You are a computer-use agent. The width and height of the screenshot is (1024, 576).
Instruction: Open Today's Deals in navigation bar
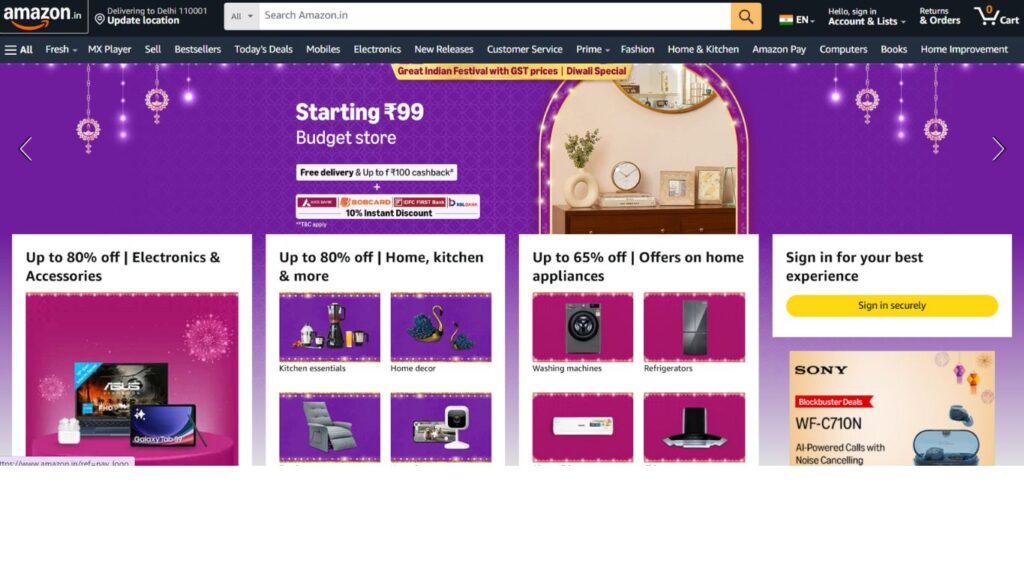[263, 50]
